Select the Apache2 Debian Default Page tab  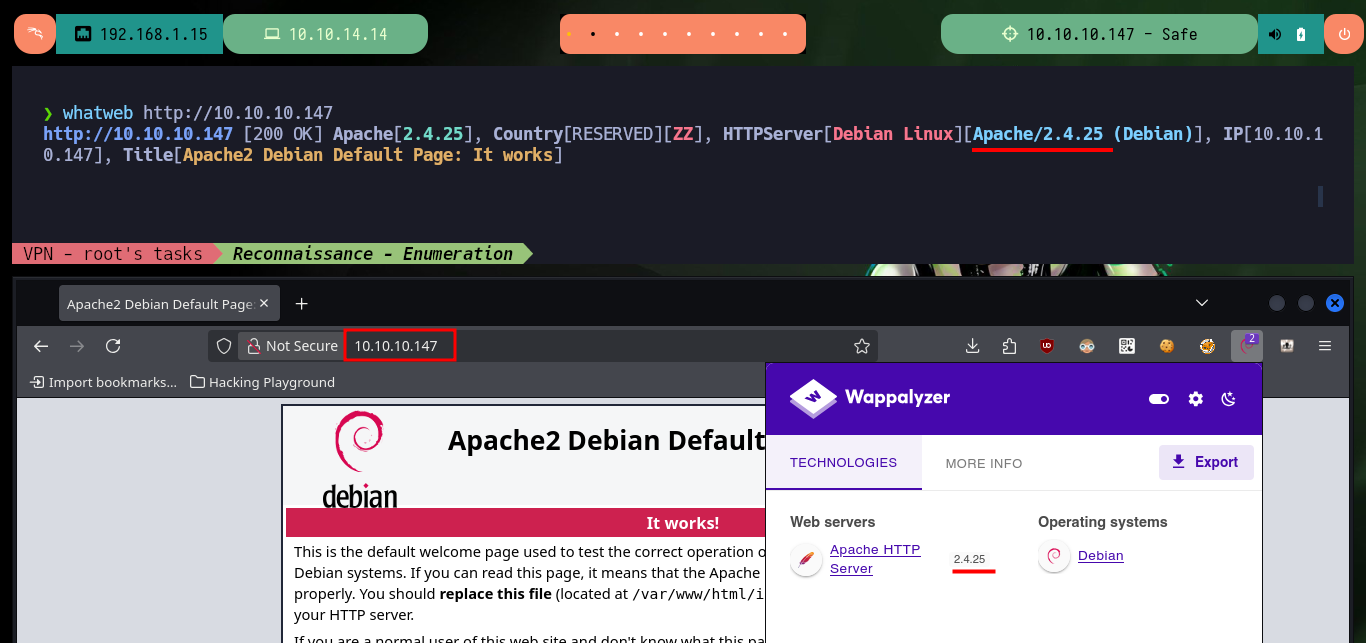click(x=168, y=304)
